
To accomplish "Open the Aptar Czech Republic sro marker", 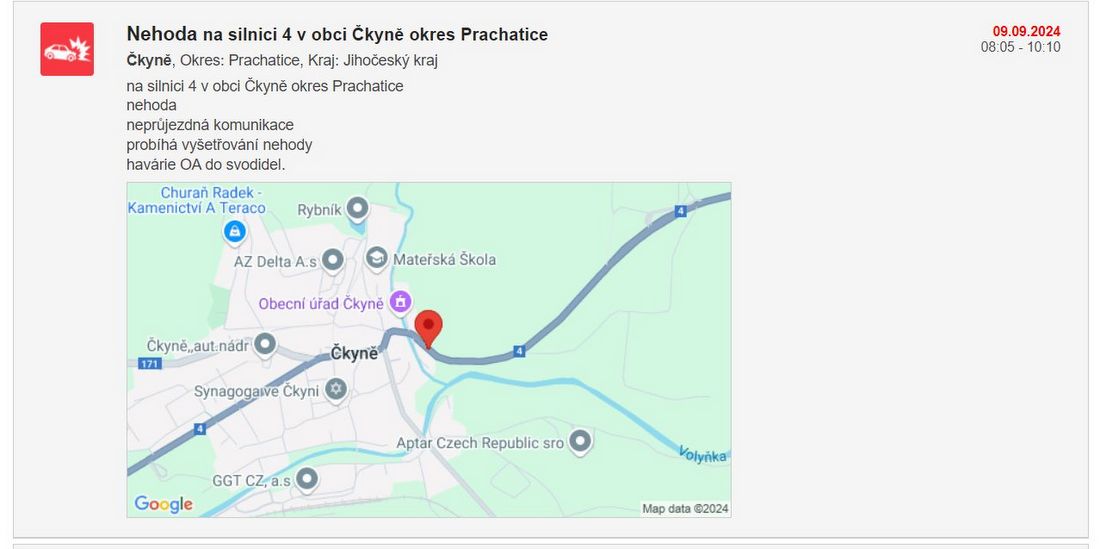I will pos(579,442).
